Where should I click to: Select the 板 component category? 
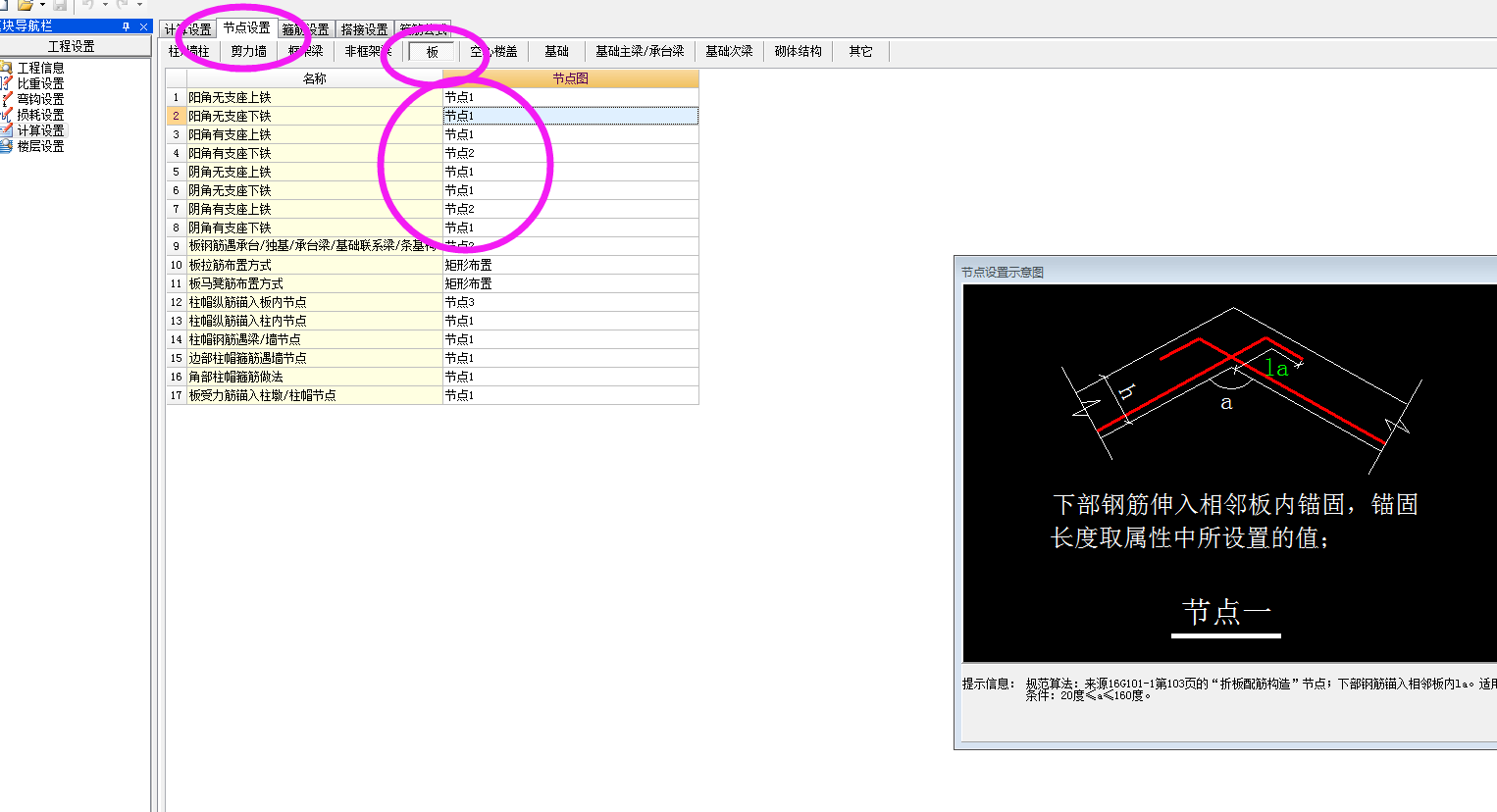point(432,51)
